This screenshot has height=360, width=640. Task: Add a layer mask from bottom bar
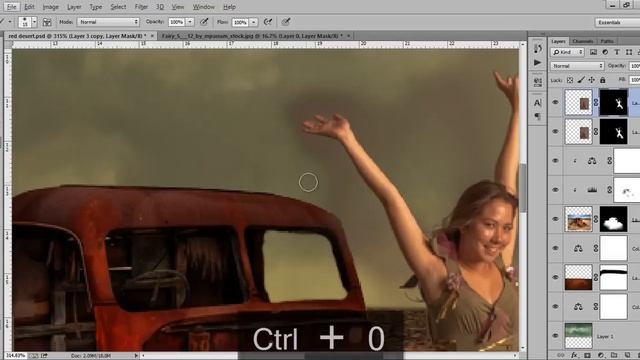(587, 356)
